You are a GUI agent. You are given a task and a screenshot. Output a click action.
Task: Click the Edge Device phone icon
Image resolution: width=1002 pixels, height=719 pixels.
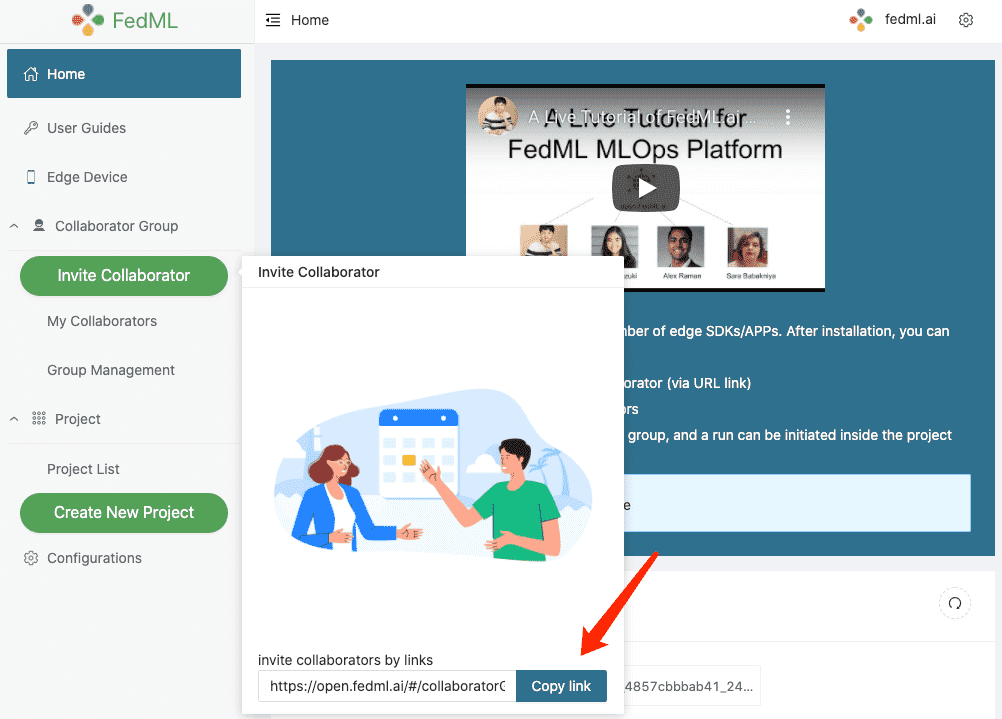point(31,177)
